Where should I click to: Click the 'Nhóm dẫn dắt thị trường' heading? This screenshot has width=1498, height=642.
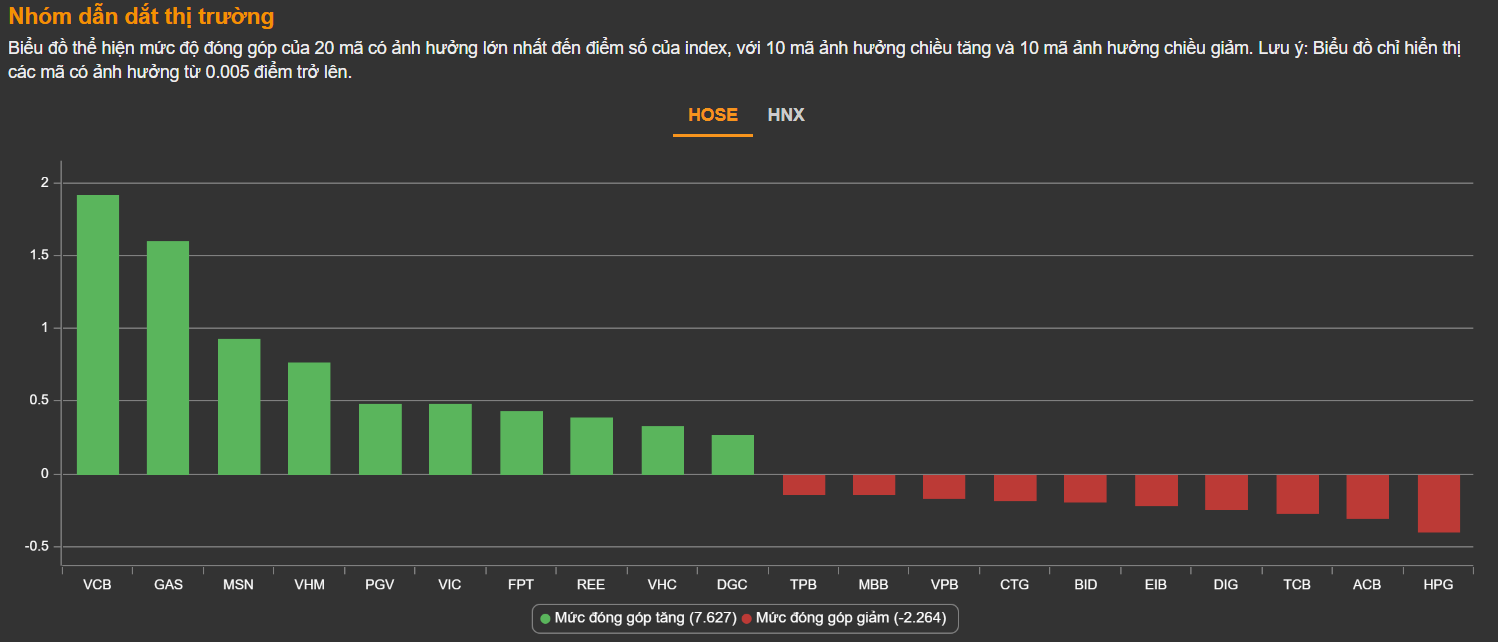141,17
